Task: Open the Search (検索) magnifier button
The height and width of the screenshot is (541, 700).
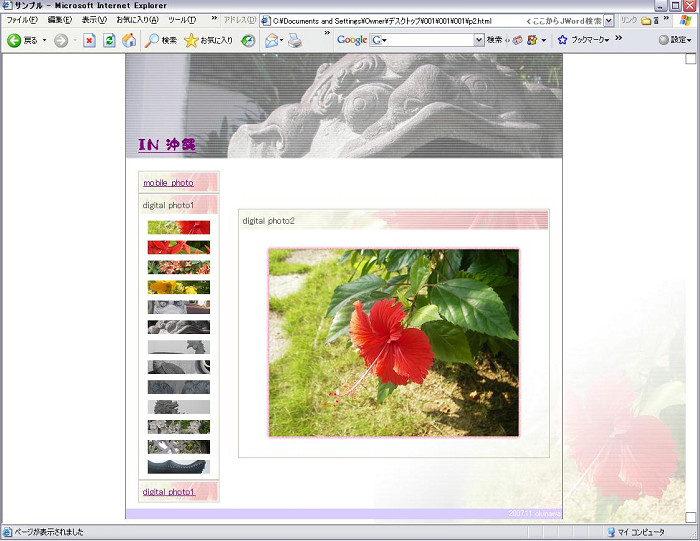Action: [161, 41]
